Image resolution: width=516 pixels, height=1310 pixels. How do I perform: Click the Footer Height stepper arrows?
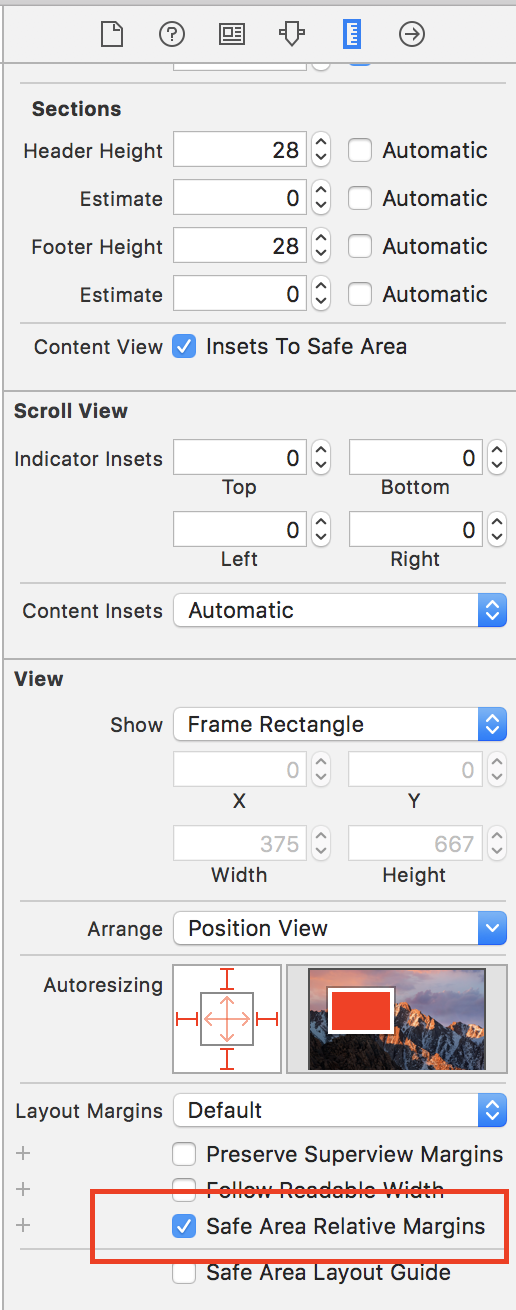(x=320, y=246)
